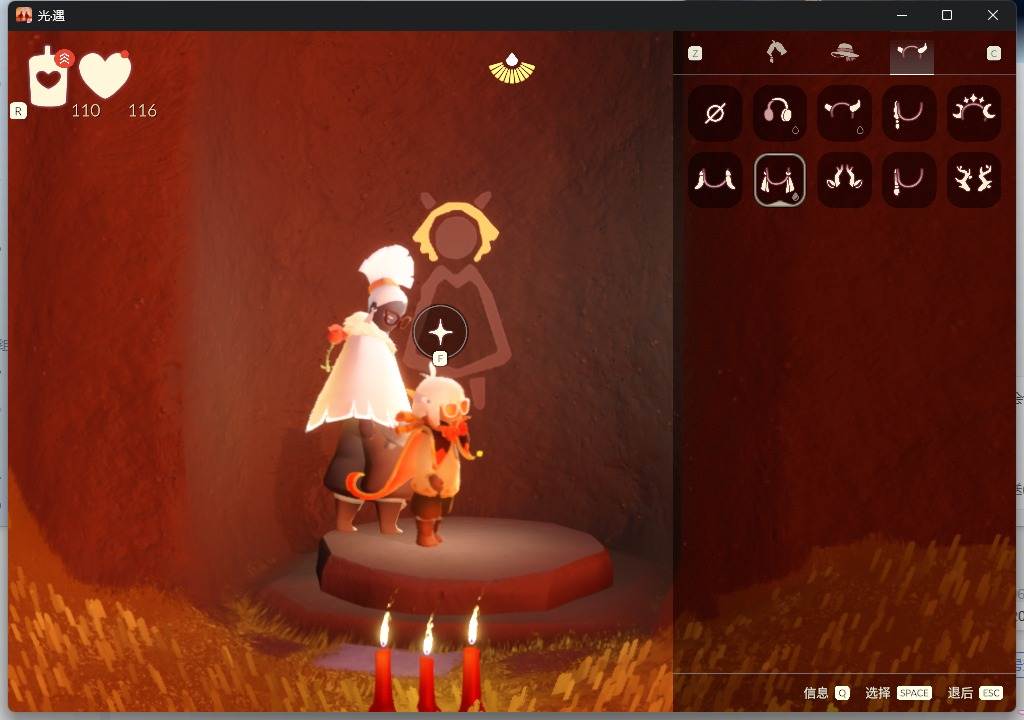Click the 选择 label
Viewport: 1024px width, 720px height.
pyautogui.click(x=878, y=693)
